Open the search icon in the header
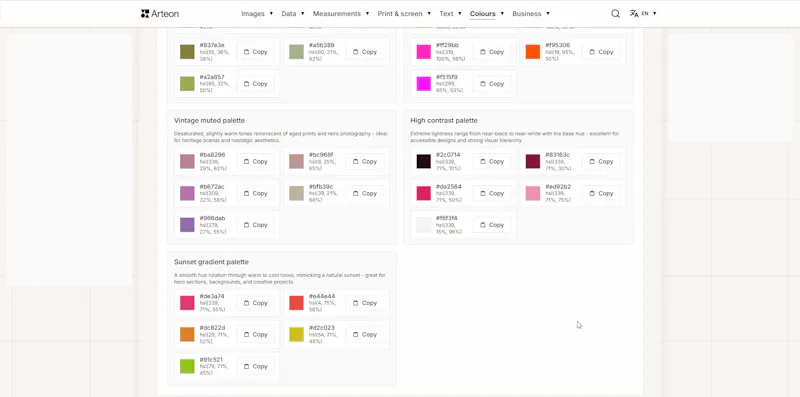Image resolution: width=800 pixels, height=397 pixels. (615, 14)
